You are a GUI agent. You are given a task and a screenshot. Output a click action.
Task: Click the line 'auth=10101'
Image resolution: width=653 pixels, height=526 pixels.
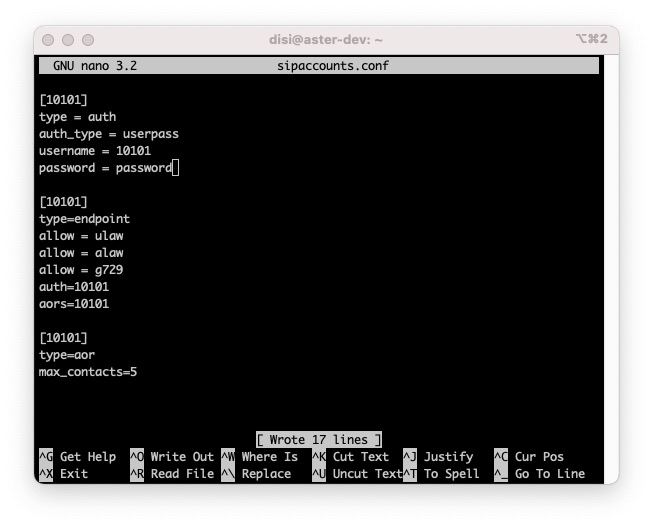coord(74,287)
